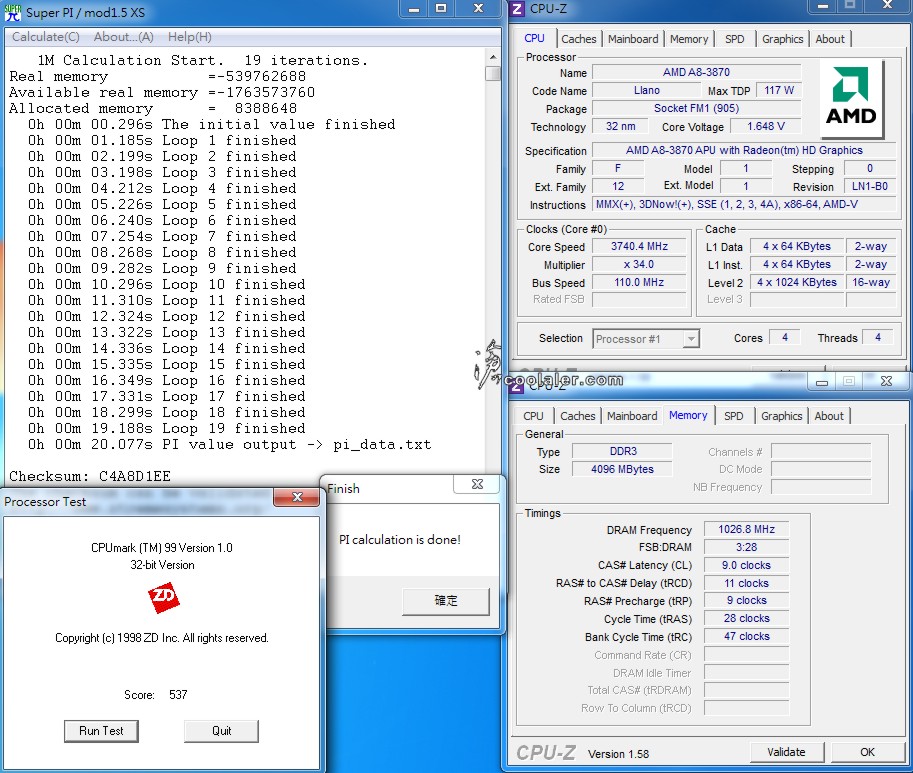Click the Core Voltage value 1.648 V
The height and width of the screenshot is (773, 913).
tap(766, 126)
